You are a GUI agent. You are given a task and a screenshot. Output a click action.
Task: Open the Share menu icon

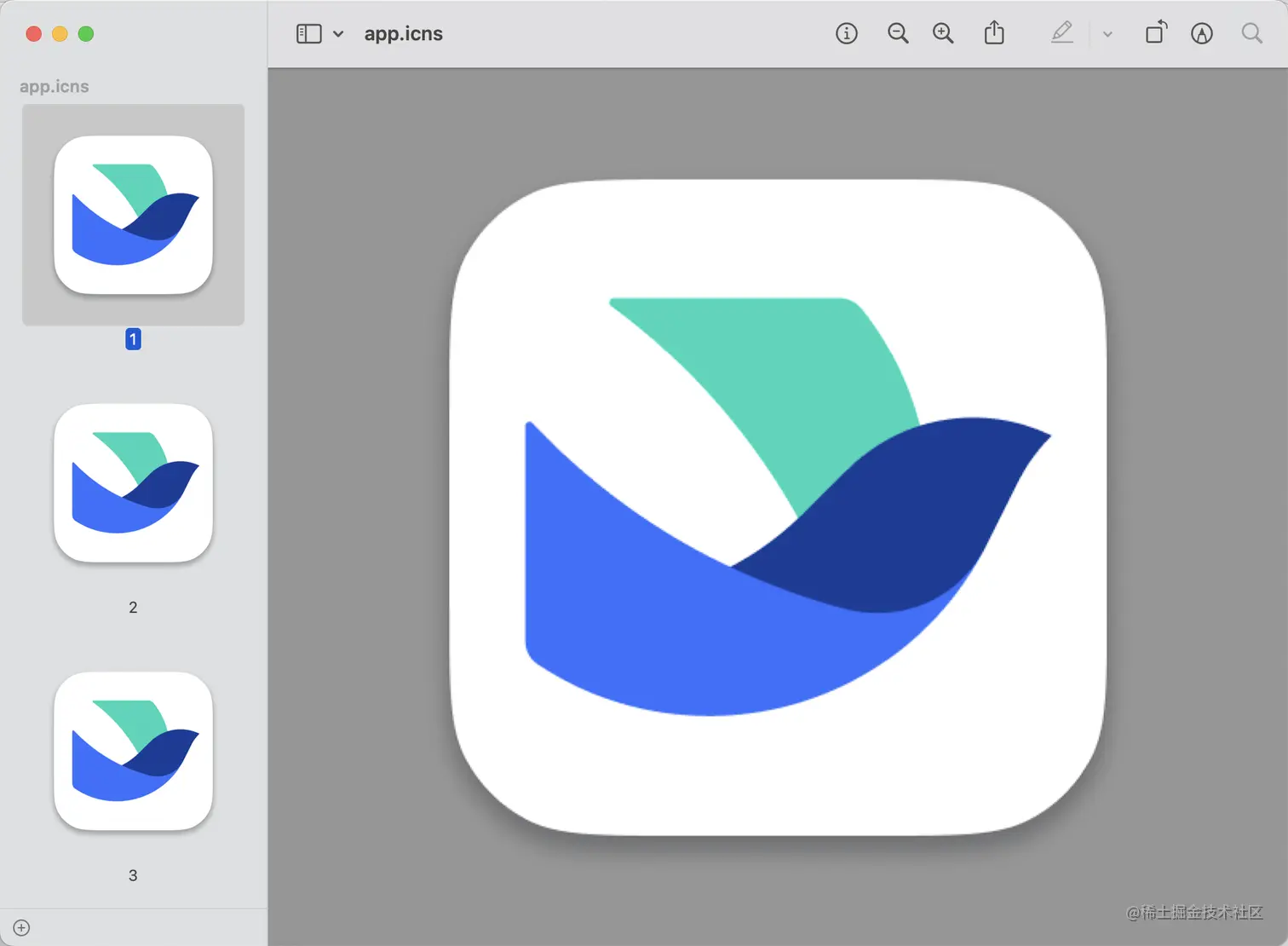tap(994, 33)
